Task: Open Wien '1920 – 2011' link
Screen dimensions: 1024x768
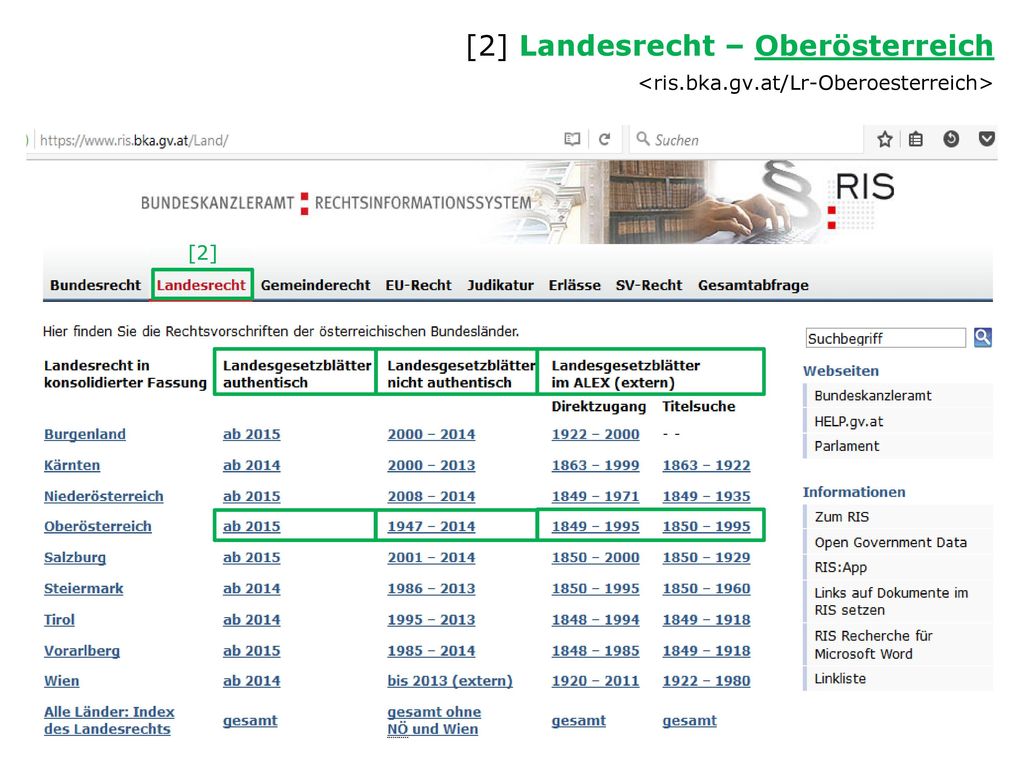Action: (x=596, y=681)
